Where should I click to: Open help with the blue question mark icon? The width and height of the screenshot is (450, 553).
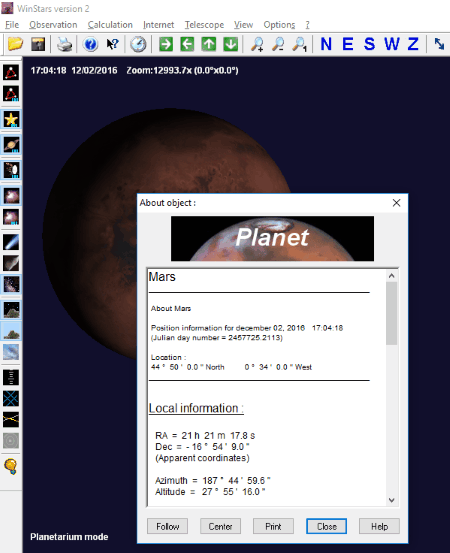[91, 44]
